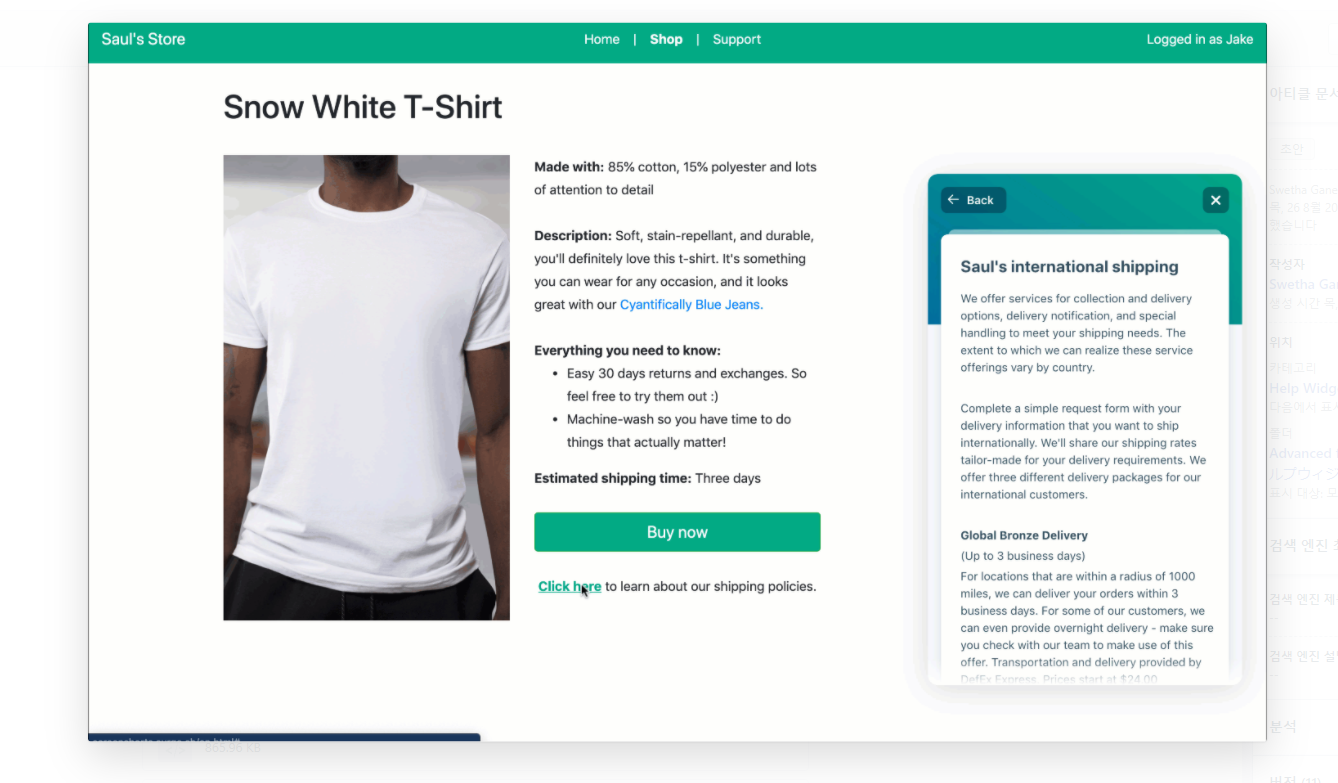Open the Support page
This screenshot has height=783, width=1338.
click(737, 40)
